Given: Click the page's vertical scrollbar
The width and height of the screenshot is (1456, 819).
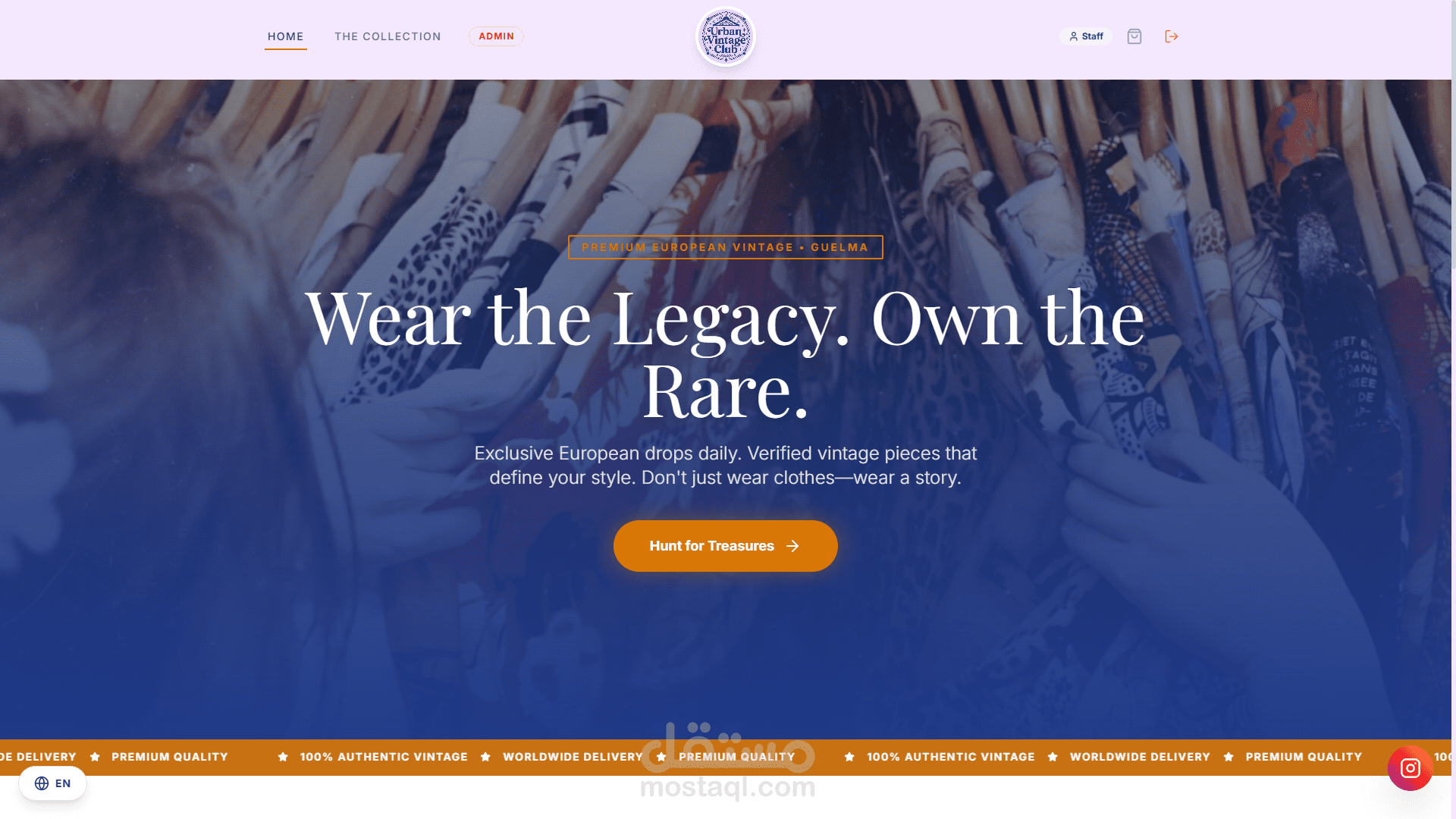Looking at the screenshot, I should pos(1453,409).
